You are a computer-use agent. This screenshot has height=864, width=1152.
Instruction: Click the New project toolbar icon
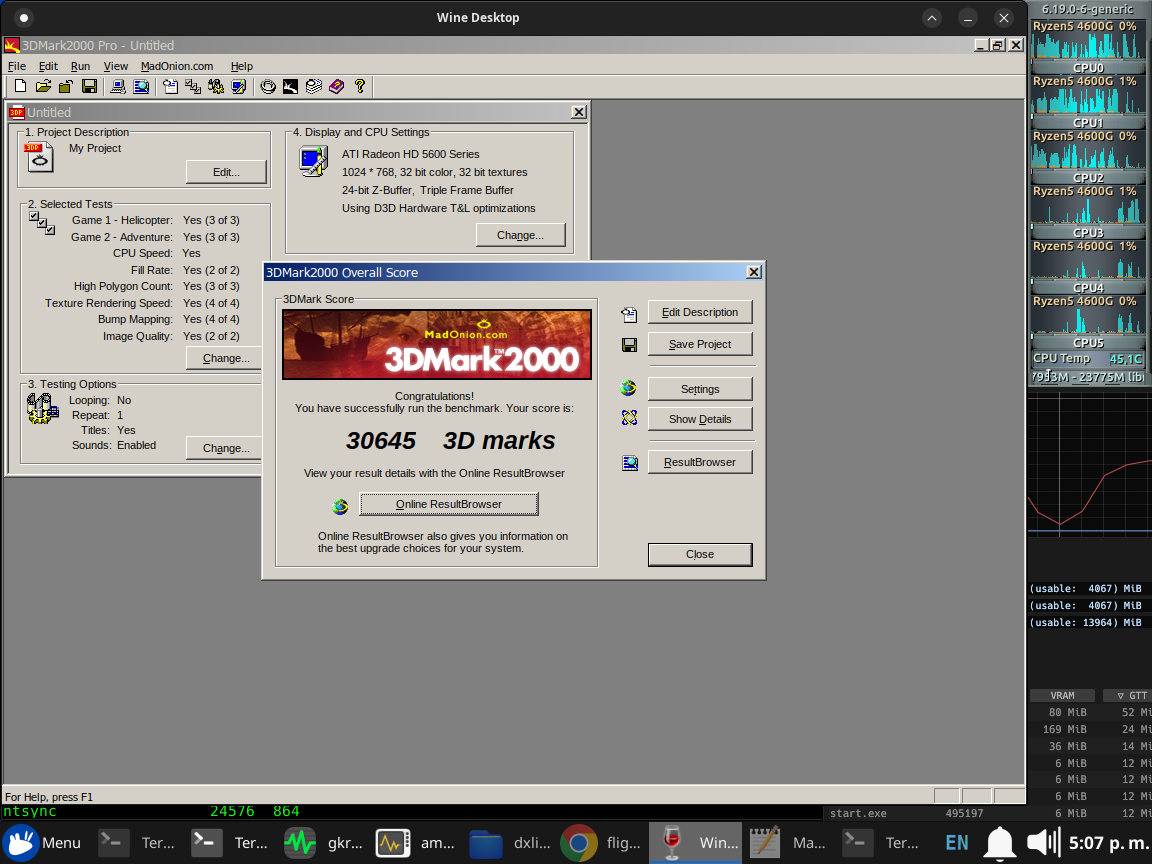tap(21, 87)
